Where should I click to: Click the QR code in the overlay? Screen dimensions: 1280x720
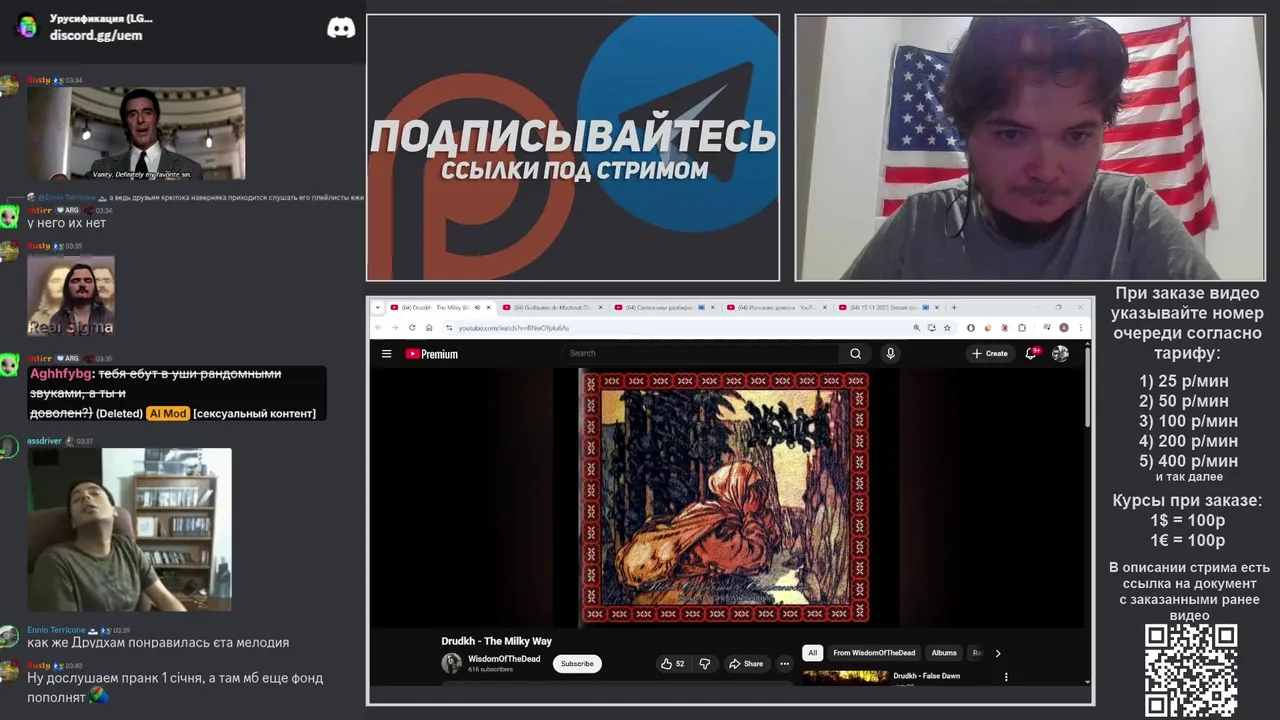[x=1191, y=670]
